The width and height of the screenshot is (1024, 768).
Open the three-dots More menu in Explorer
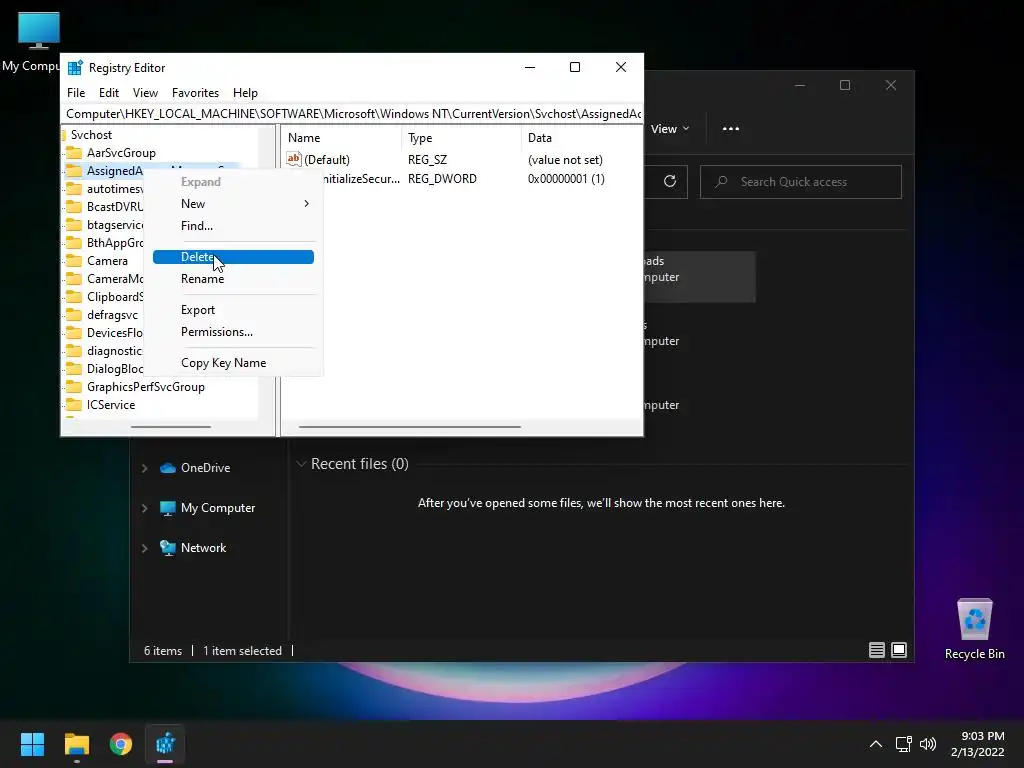731,129
